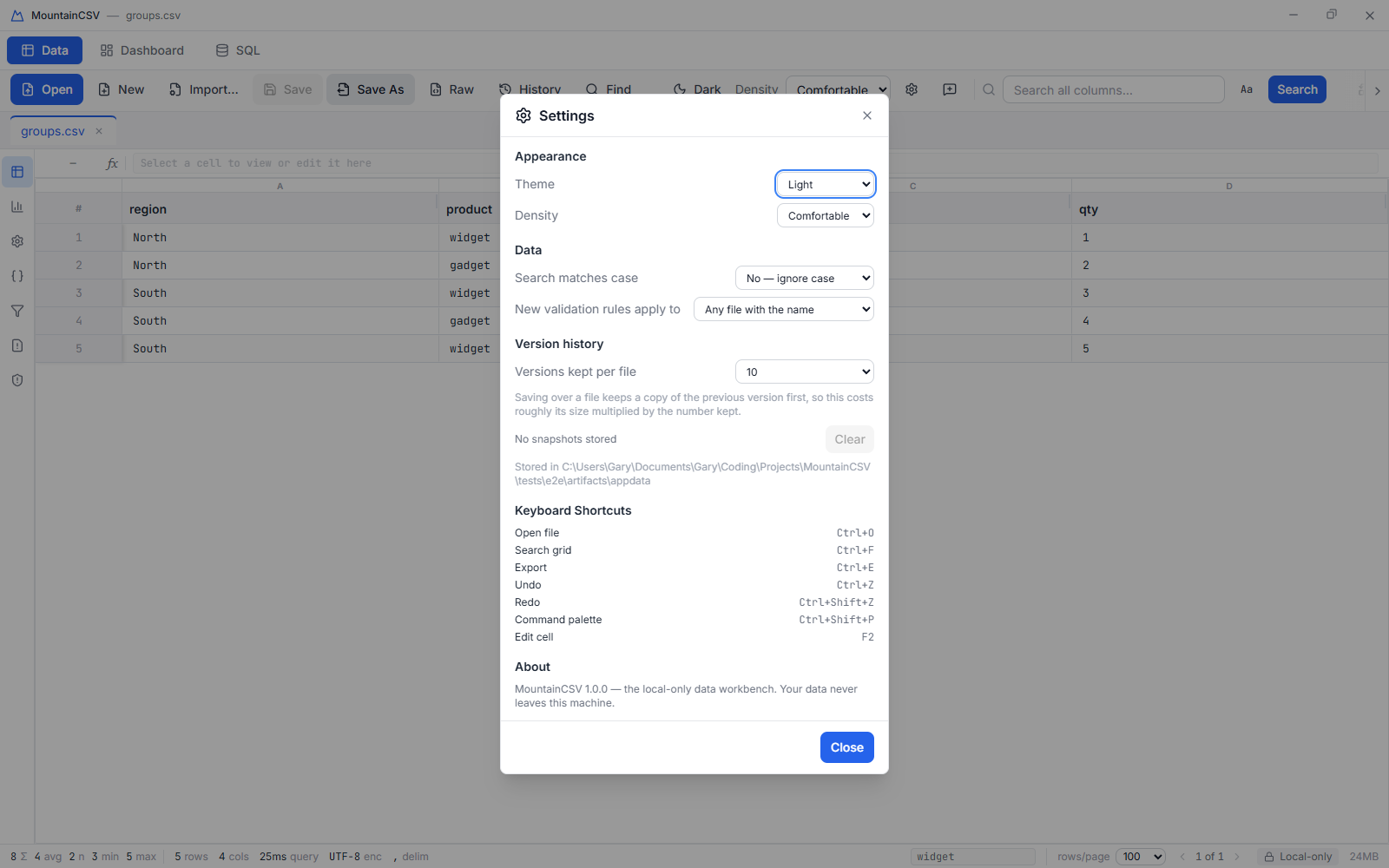Image resolution: width=1389 pixels, height=868 pixels.
Task: Open the curly braces sidebar icon
Action: 17,276
